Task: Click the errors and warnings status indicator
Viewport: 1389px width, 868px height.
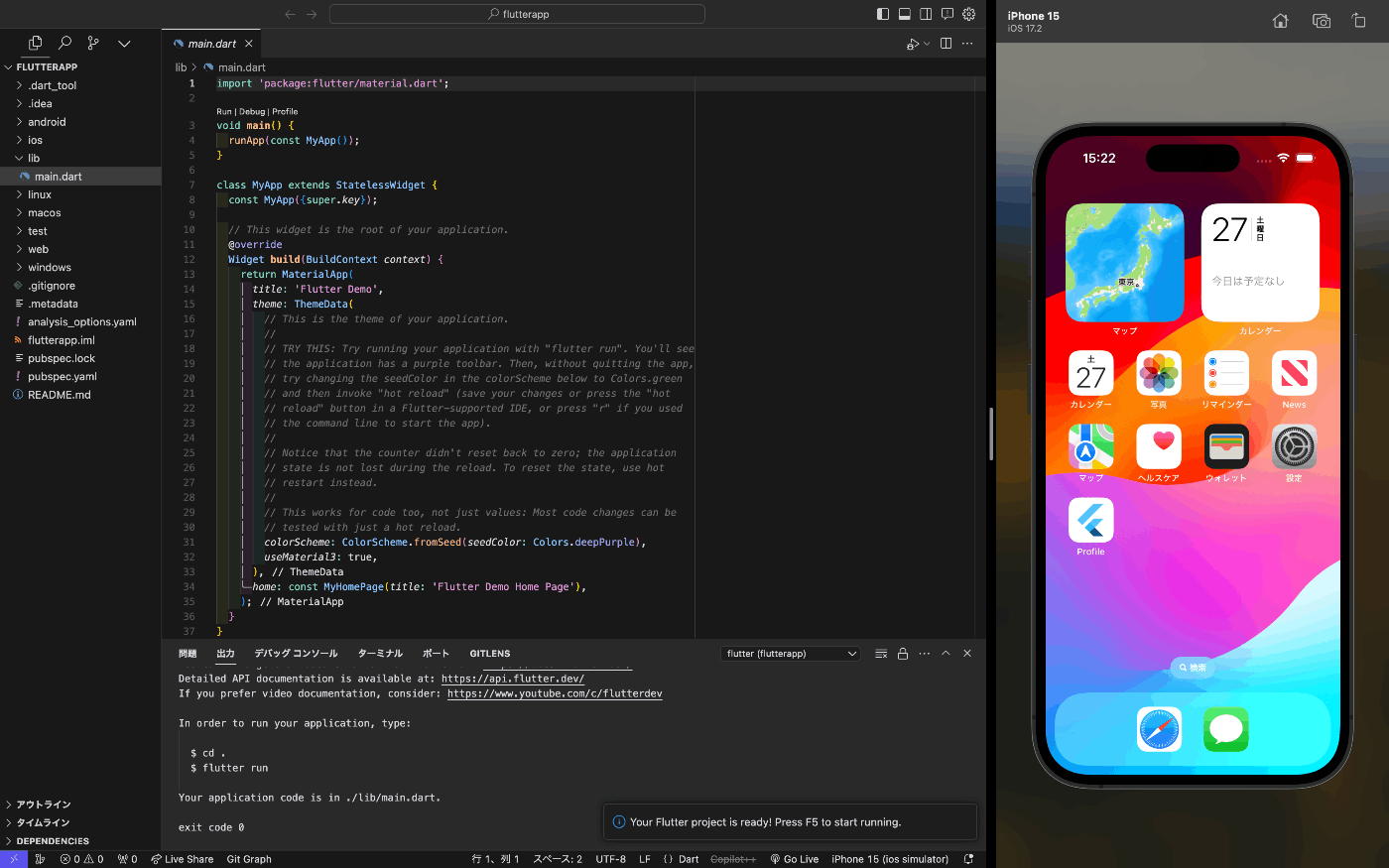Action: (x=81, y=859)
